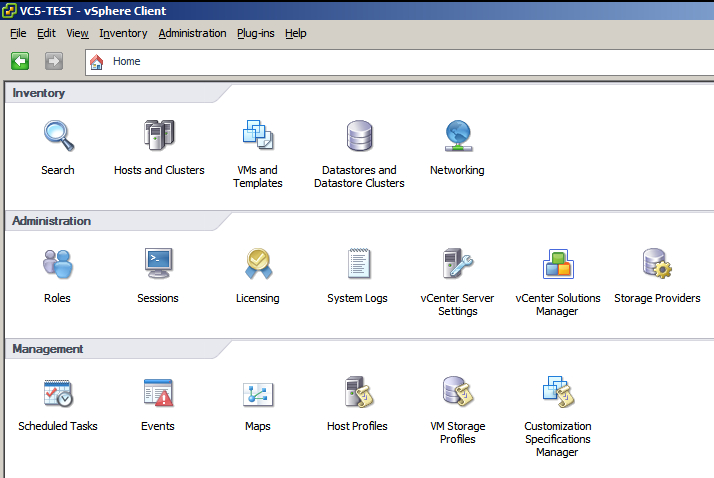Open the Search inventory icon
This screenshot has width=714, height=478.
pyautogui.click(x=59, y=135)
